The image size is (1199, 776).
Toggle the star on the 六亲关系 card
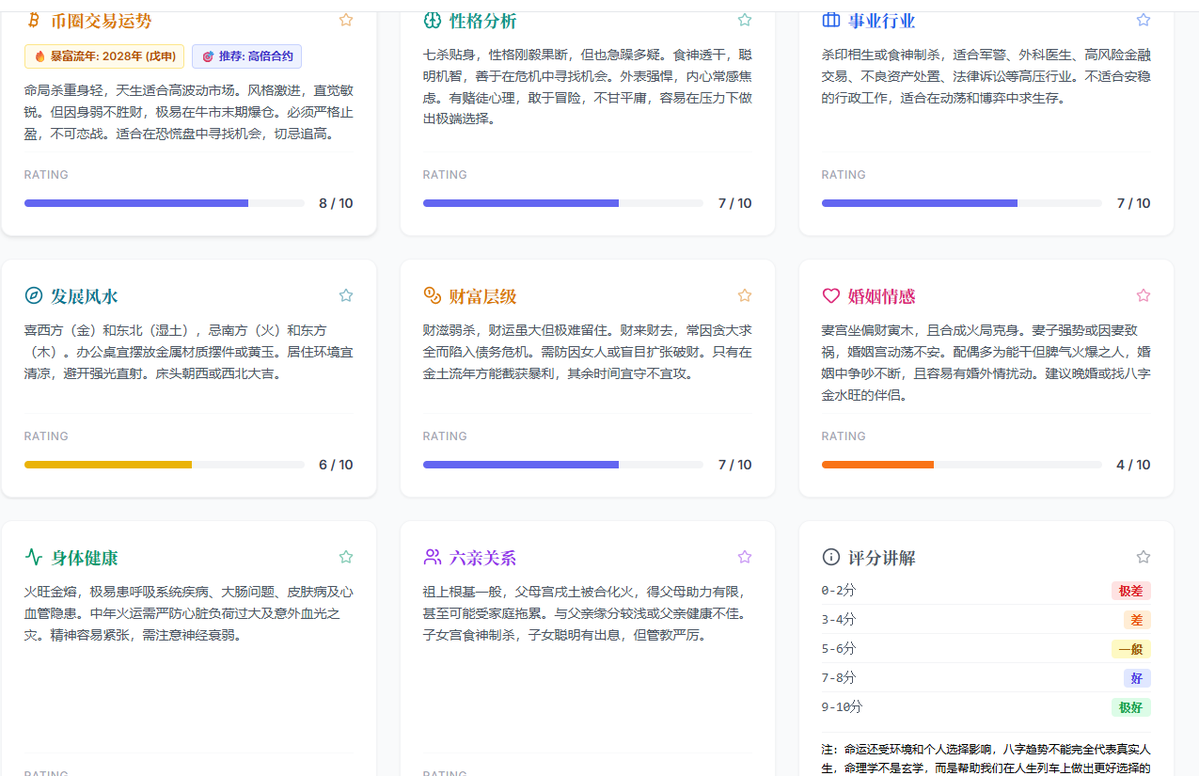pos(744,557)
